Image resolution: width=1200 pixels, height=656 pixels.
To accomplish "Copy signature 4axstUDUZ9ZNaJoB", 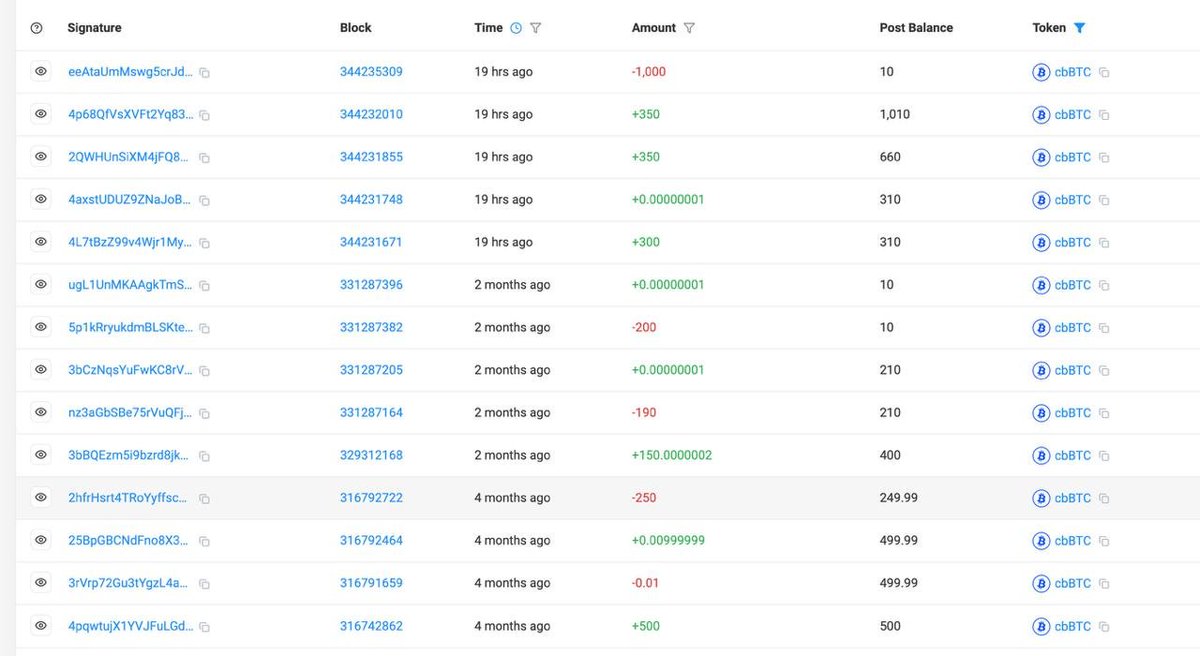I will [204, 200].
